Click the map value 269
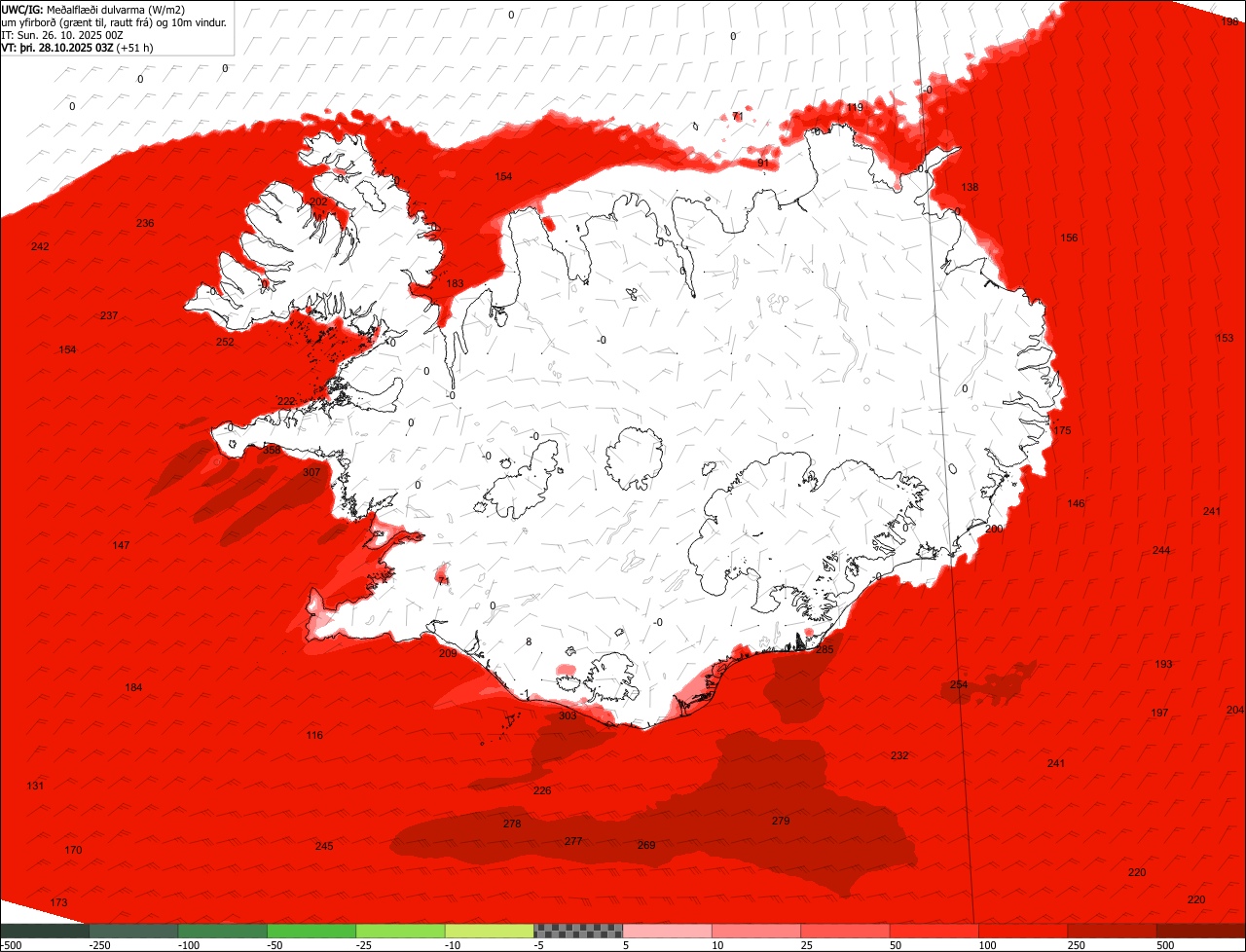Image resolution: width=1246 pixels, height=952 pixels. click(x=646, y=845)
